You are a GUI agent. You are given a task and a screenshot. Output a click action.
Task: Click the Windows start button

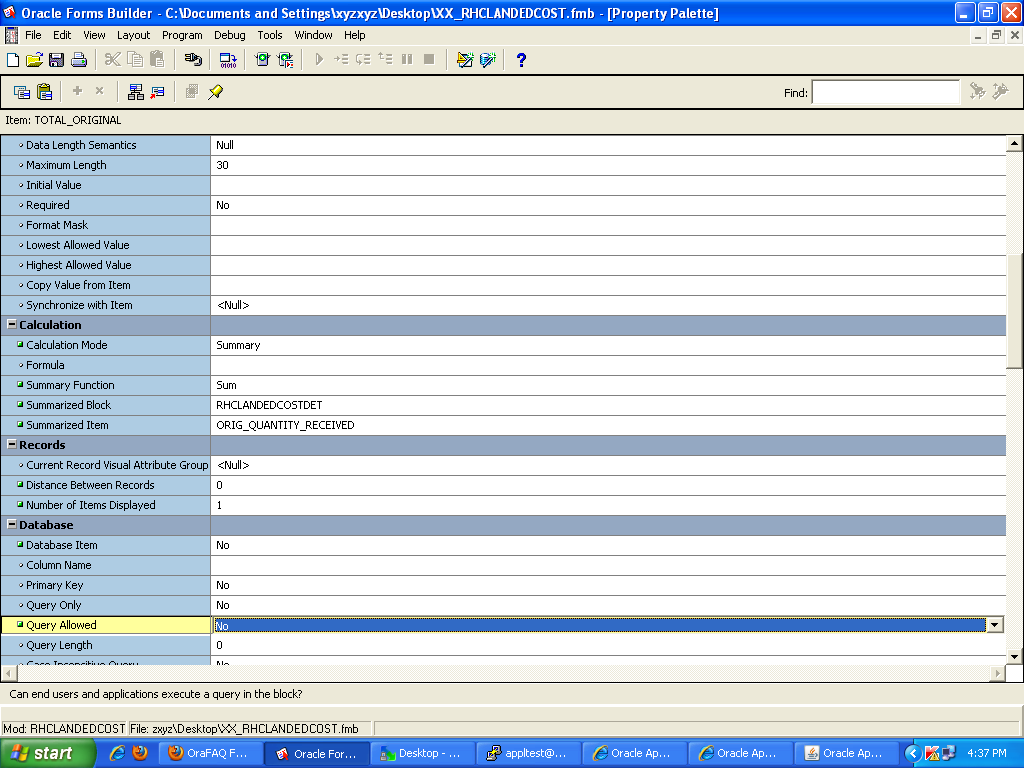pyautogui.click(x=48, y=753)
